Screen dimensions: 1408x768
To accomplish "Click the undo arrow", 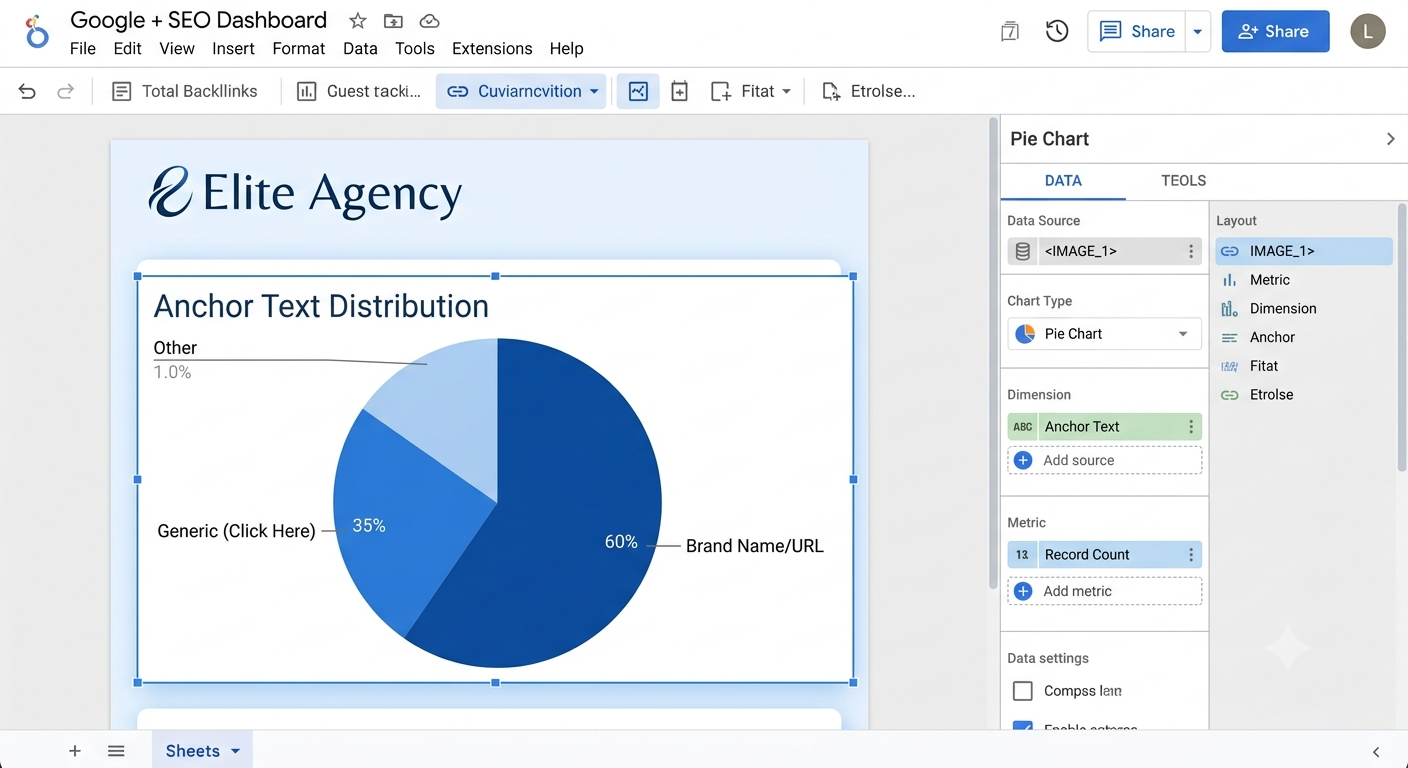I will click(x=27, y=92).
